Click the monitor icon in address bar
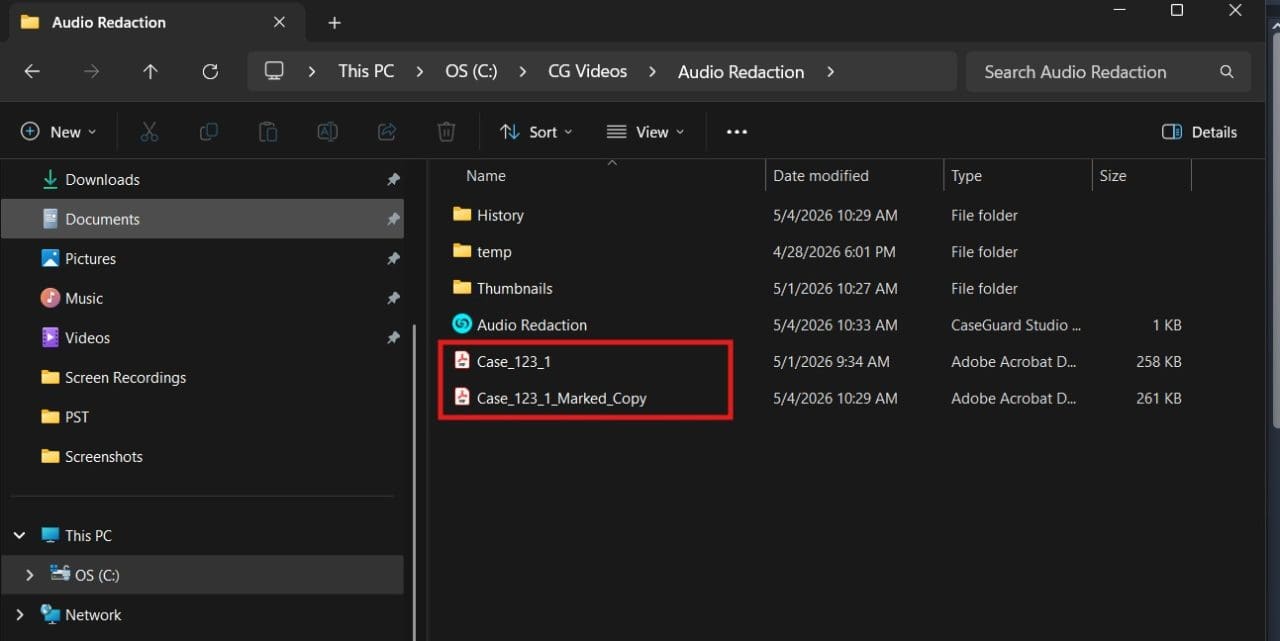 [274, 71]
